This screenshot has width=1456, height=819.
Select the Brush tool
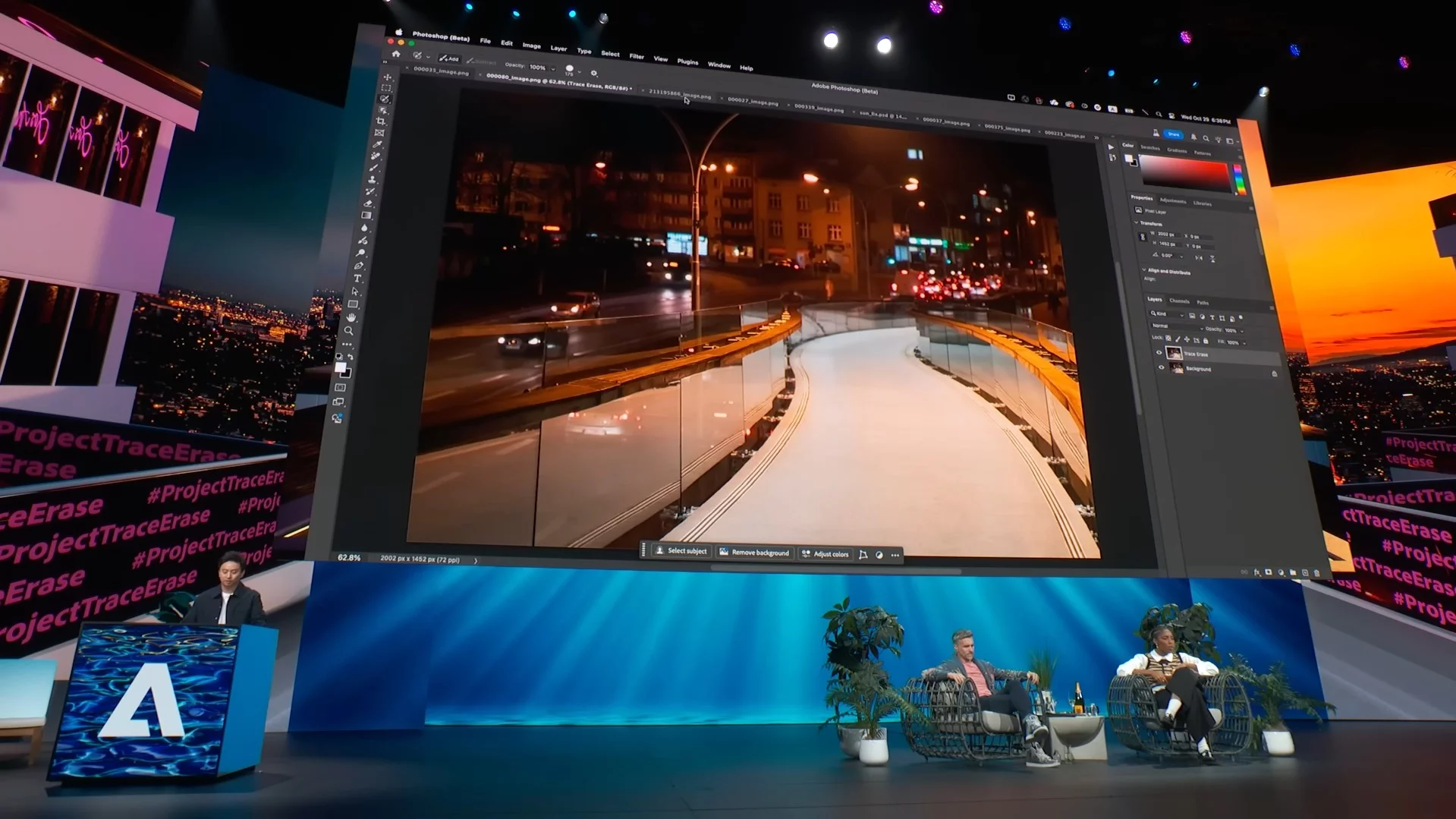point(374,168)
